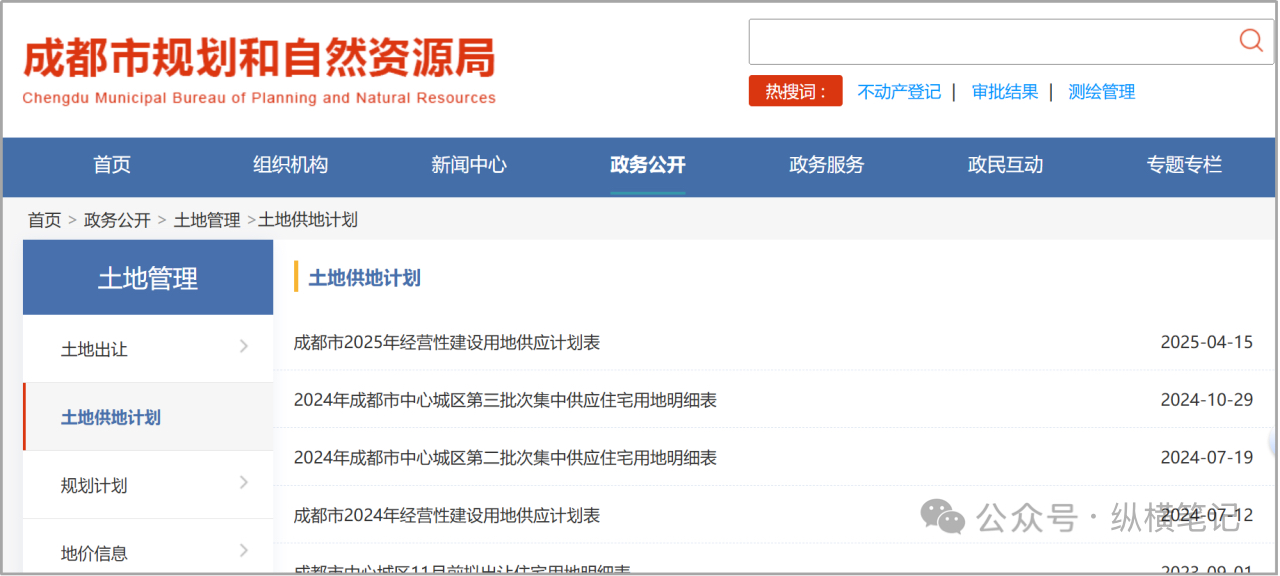Image resolution: width=1280 pixels, height=576 pixels.
Task: Open 成都市2025年经营性建设用地供应计划表
Action: 447,343
